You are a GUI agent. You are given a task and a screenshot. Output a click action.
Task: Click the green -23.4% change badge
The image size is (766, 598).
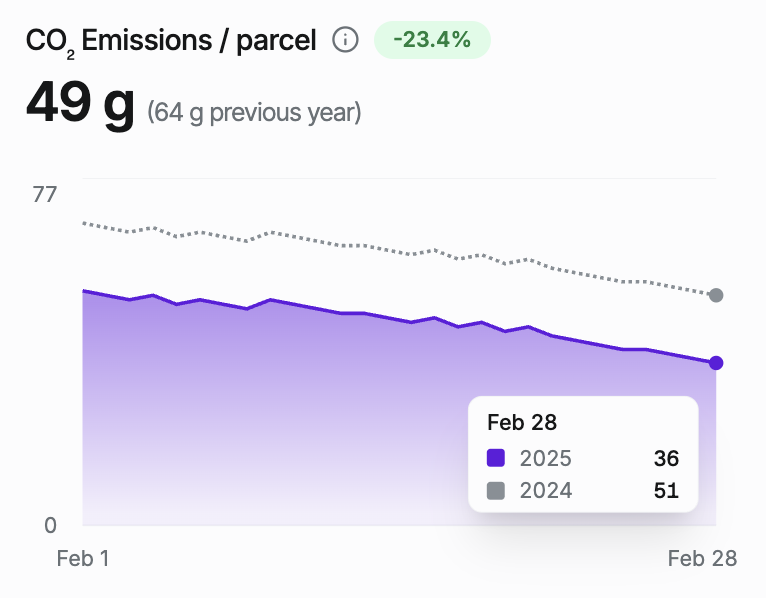[x=432, y=41]
